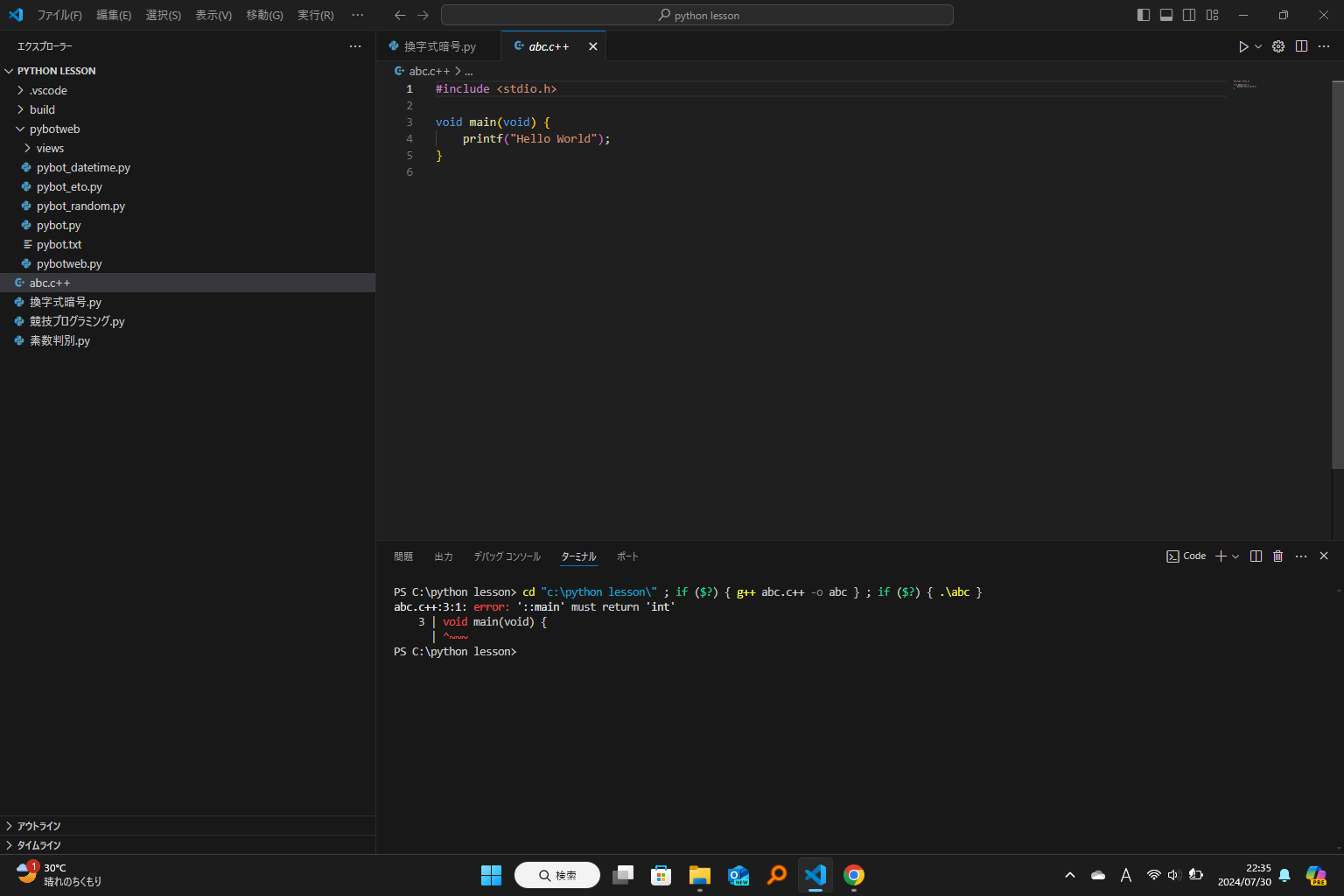Image resolution: width=1344 pixels, height=896 pixels.
Task: Kill terminal with the trash icon
Action: tap(1278, 556)
